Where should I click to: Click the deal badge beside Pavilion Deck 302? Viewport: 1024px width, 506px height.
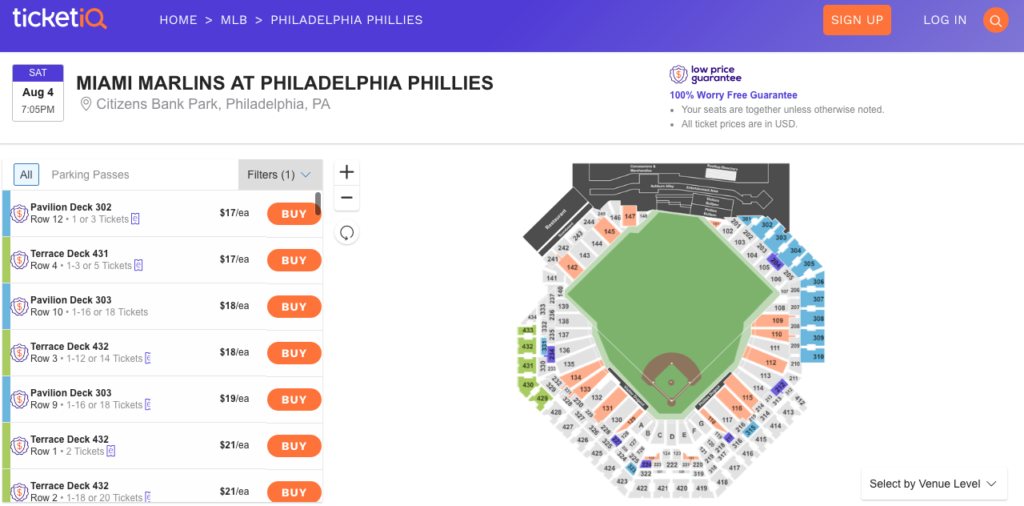pyautogui.click(x=19, y=213)
